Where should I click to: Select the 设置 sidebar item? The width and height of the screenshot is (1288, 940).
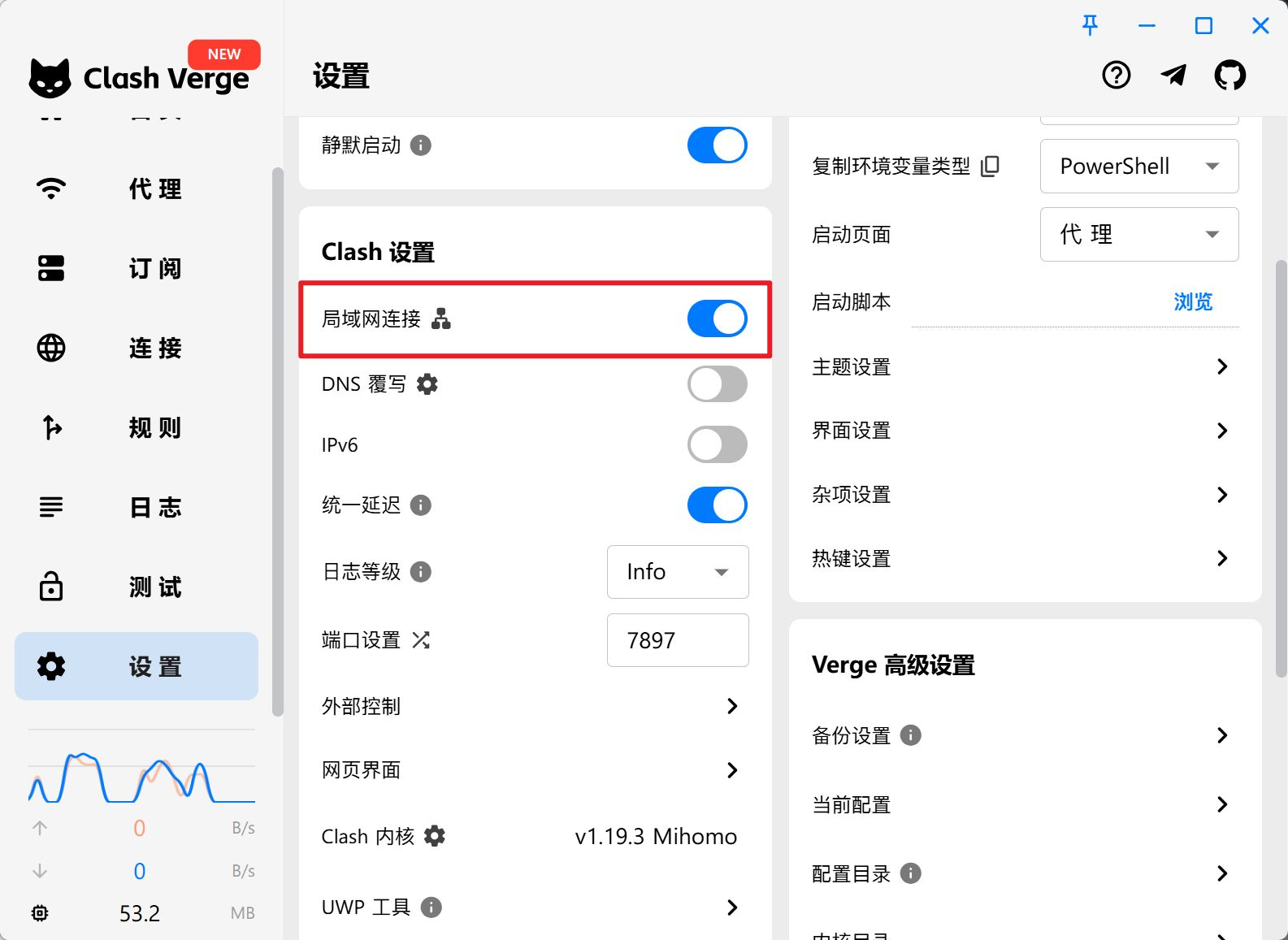coord(137,666)
